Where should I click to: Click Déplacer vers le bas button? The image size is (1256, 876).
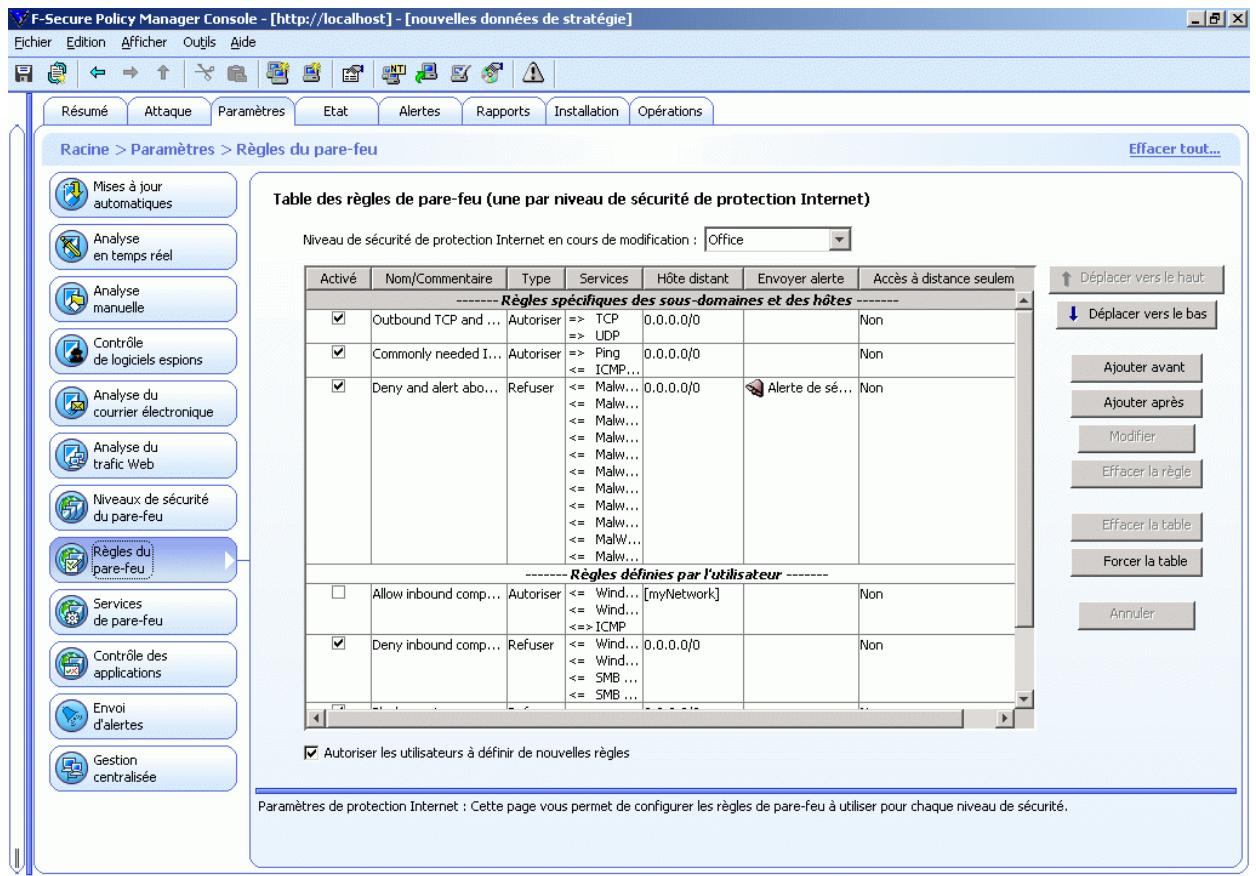1137,314
